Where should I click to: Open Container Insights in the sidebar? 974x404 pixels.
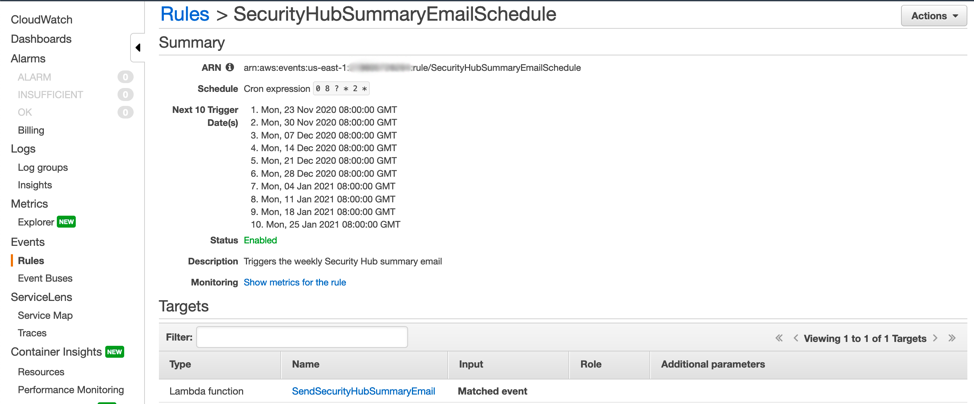(56, 352)
